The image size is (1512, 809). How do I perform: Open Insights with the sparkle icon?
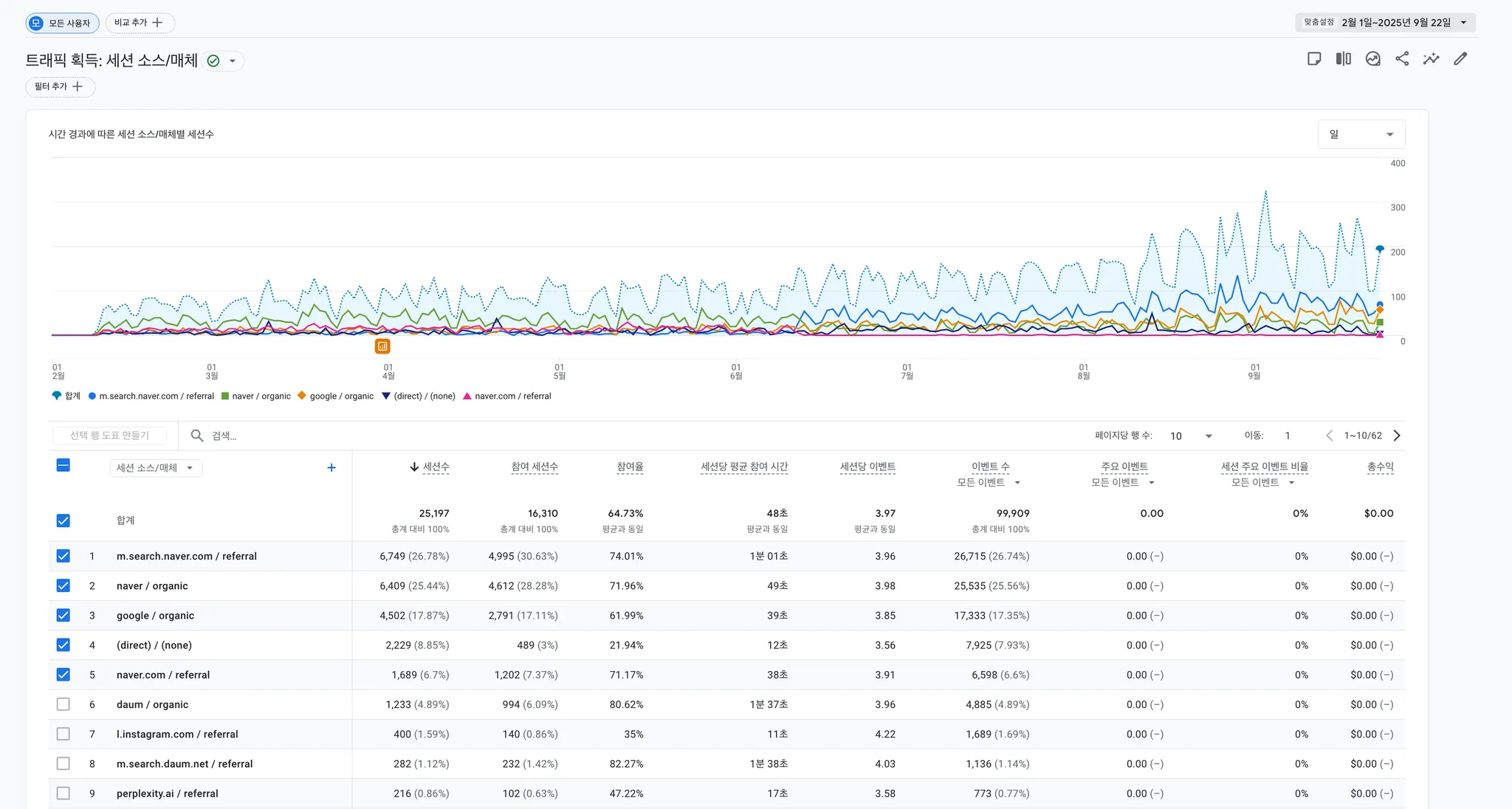pos(1431,58)
